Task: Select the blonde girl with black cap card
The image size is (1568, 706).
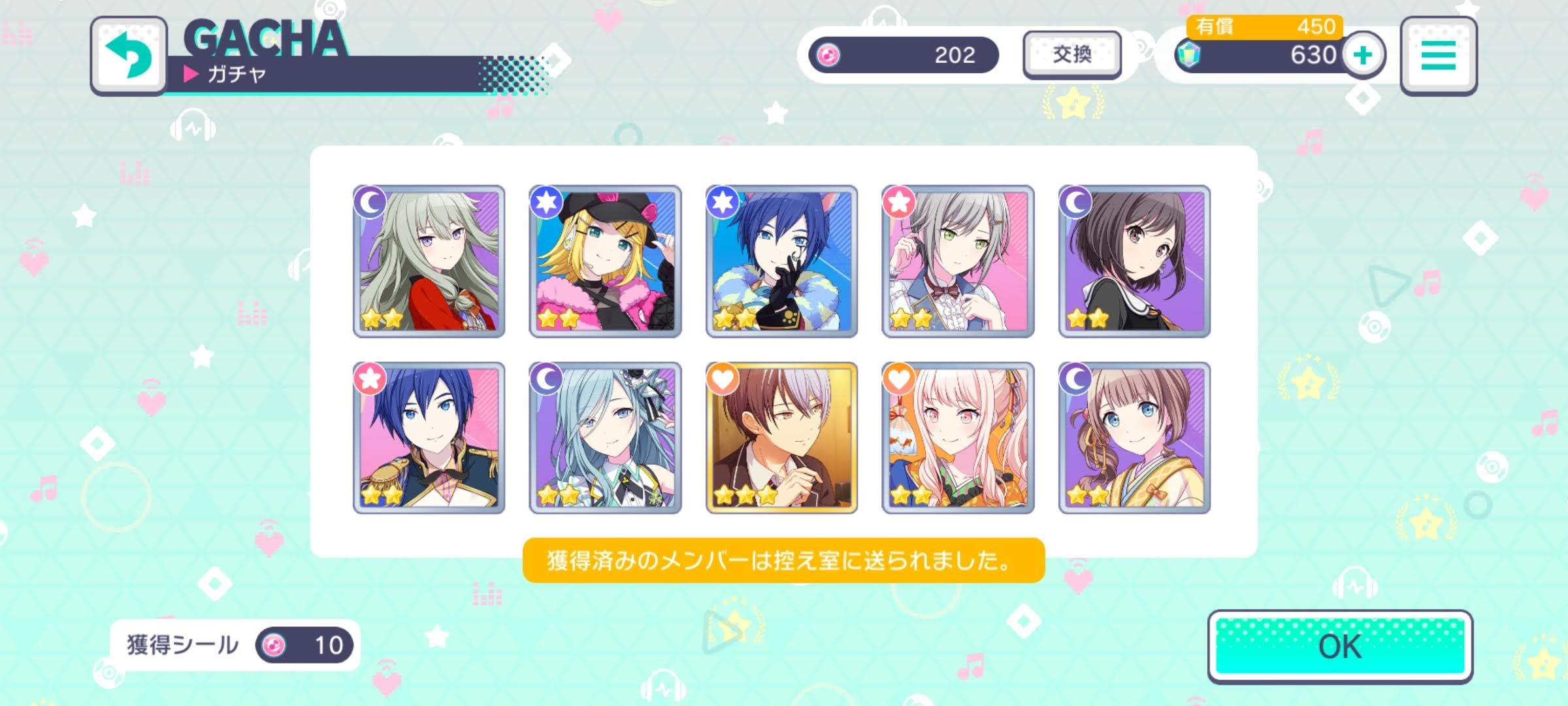Action: click(605, 261)
